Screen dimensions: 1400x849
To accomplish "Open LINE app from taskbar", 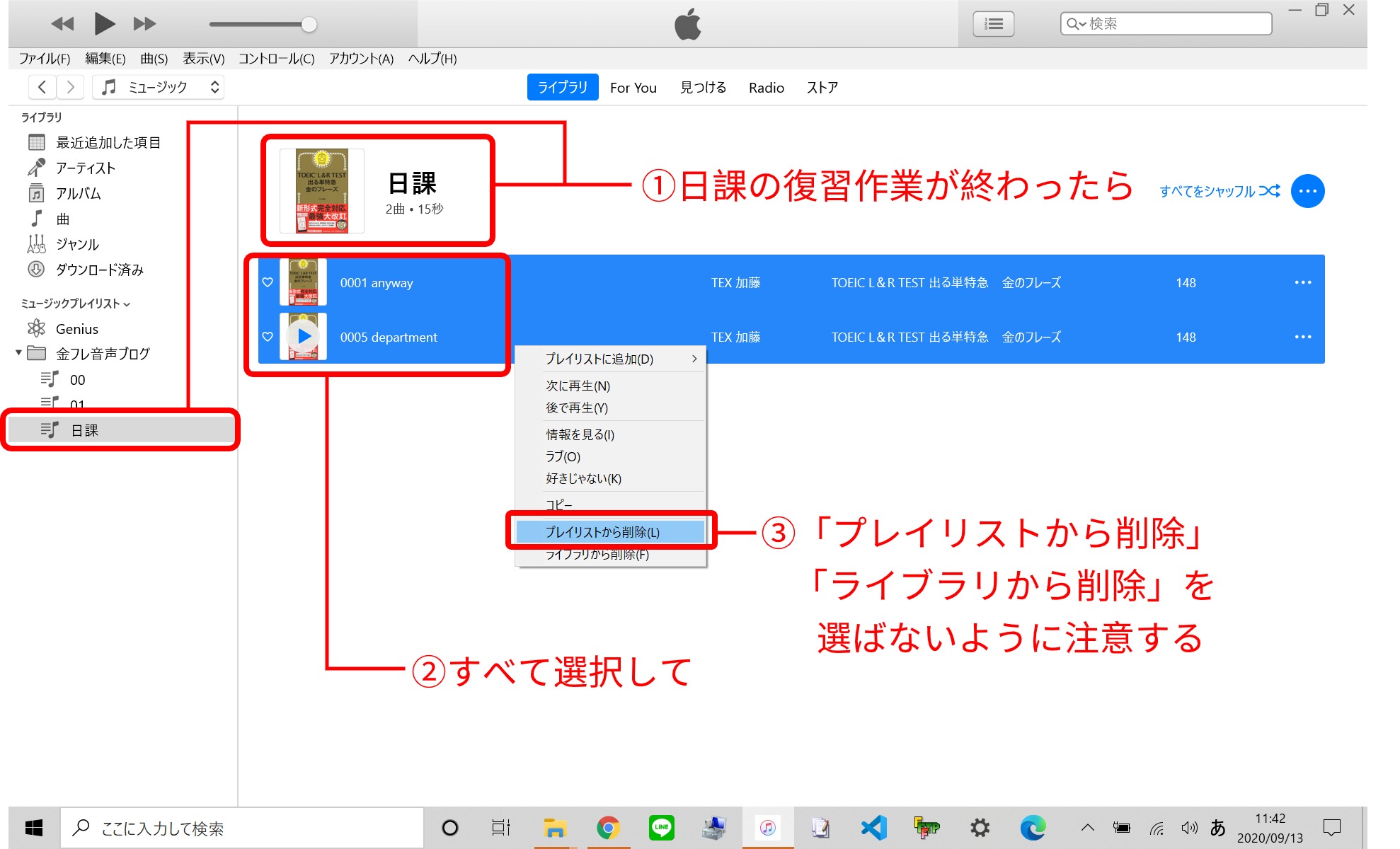I will 662,828.
